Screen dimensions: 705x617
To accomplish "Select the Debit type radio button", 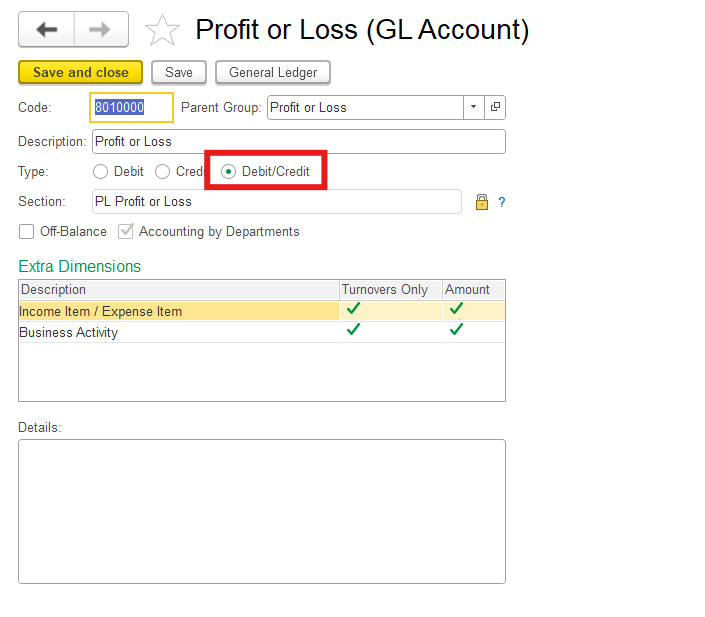I will [100, 172].
